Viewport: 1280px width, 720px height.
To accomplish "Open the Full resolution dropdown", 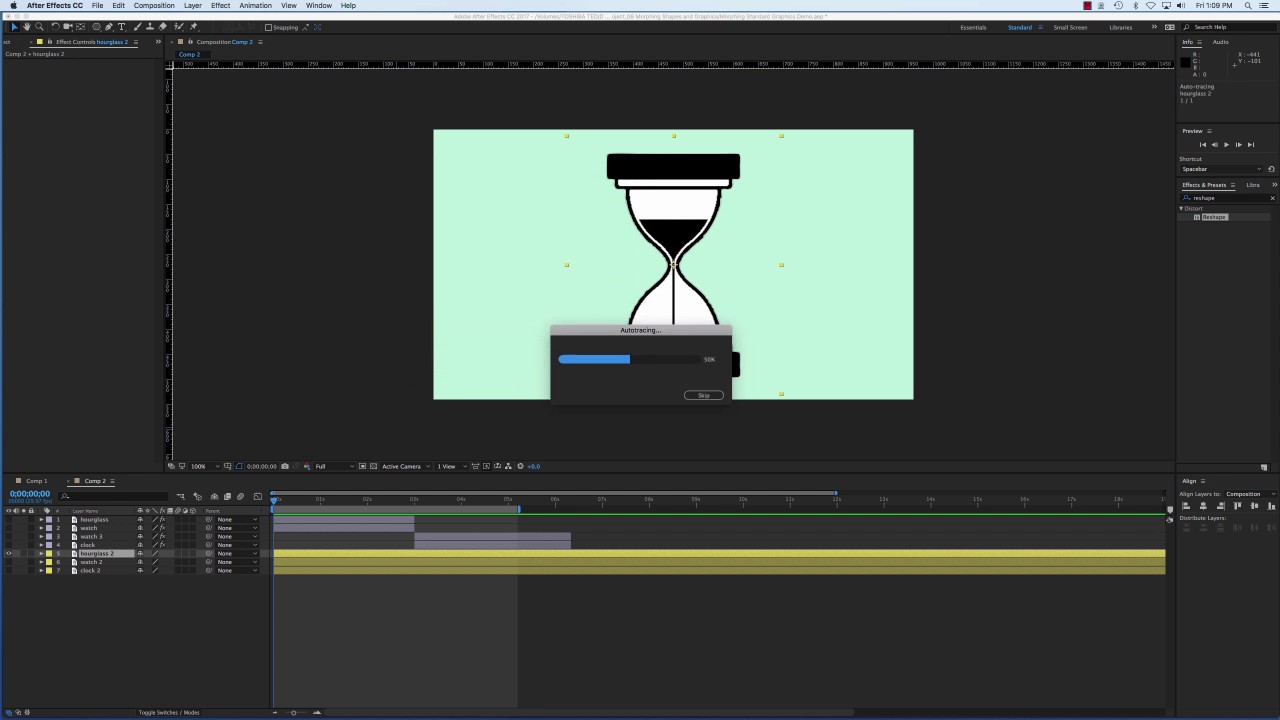I will [333, 466].
